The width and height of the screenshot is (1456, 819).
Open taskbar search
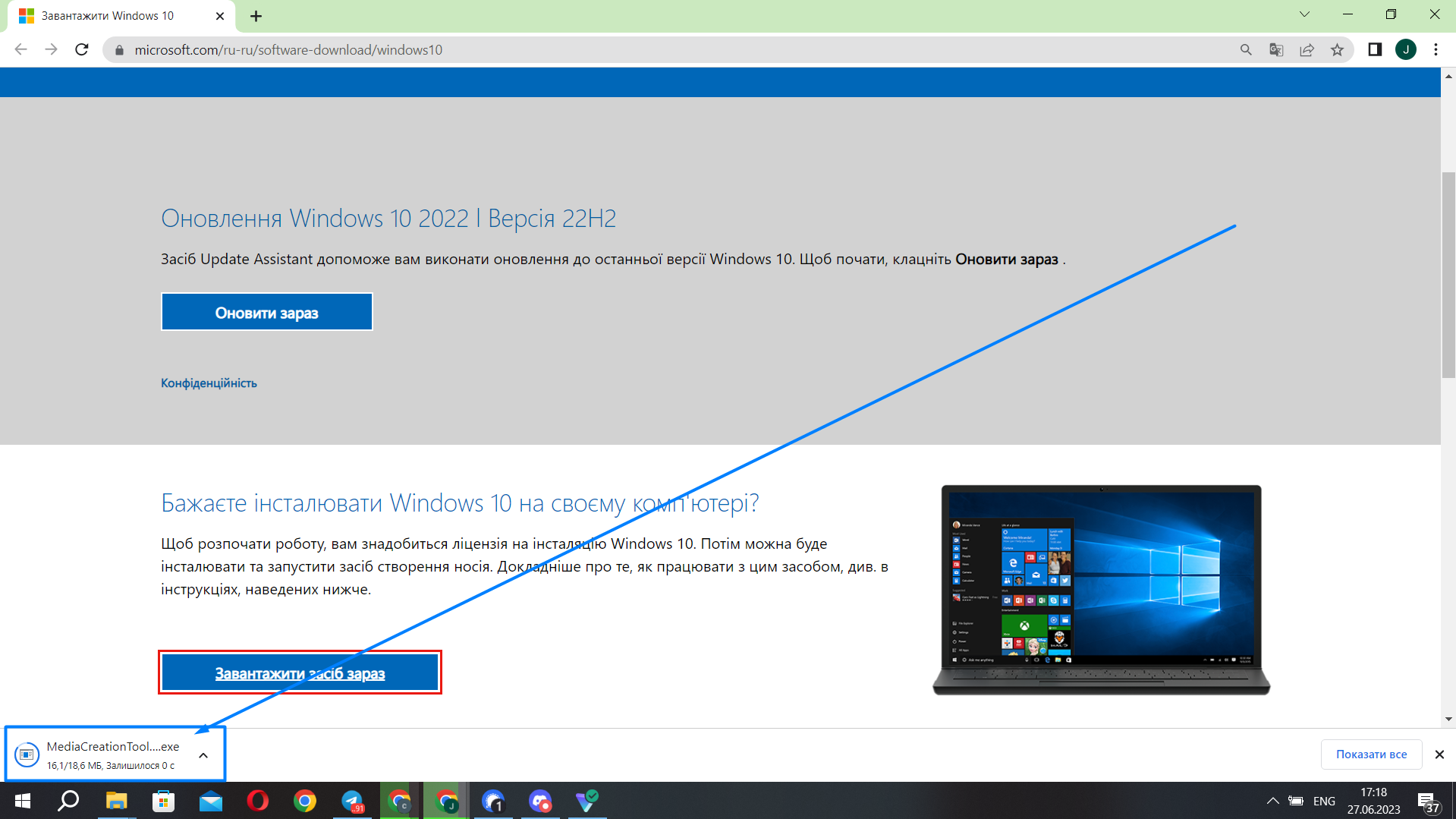[x=69, y=801]
